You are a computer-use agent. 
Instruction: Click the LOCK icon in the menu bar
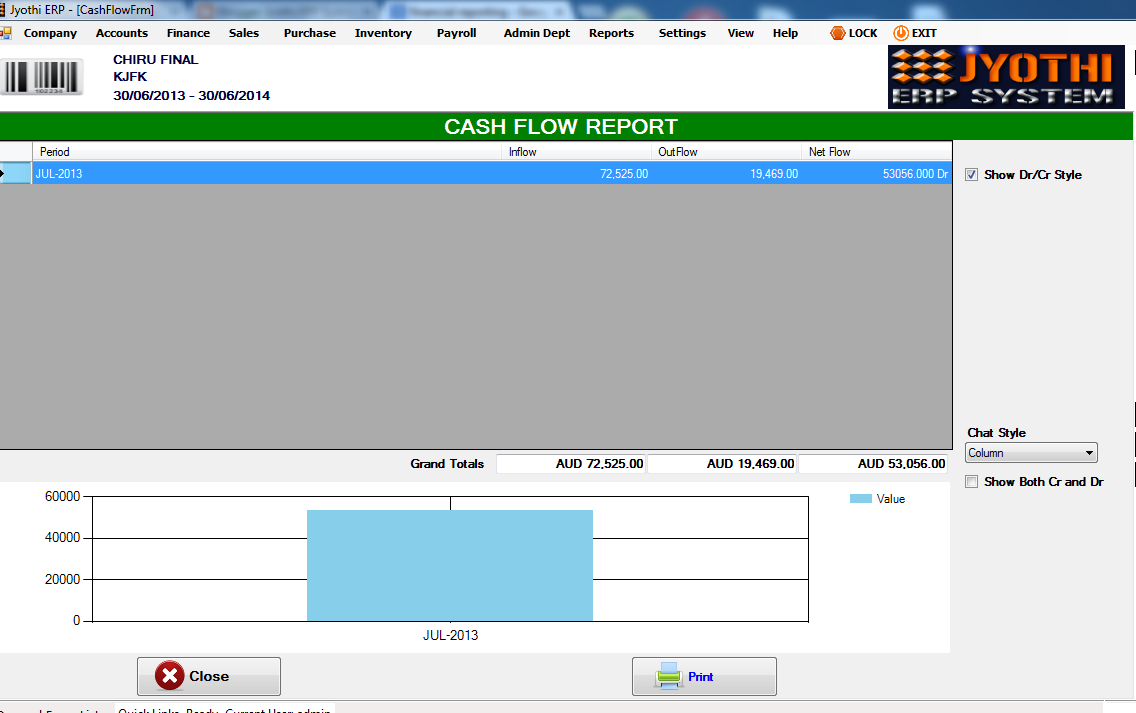(837, 32)
